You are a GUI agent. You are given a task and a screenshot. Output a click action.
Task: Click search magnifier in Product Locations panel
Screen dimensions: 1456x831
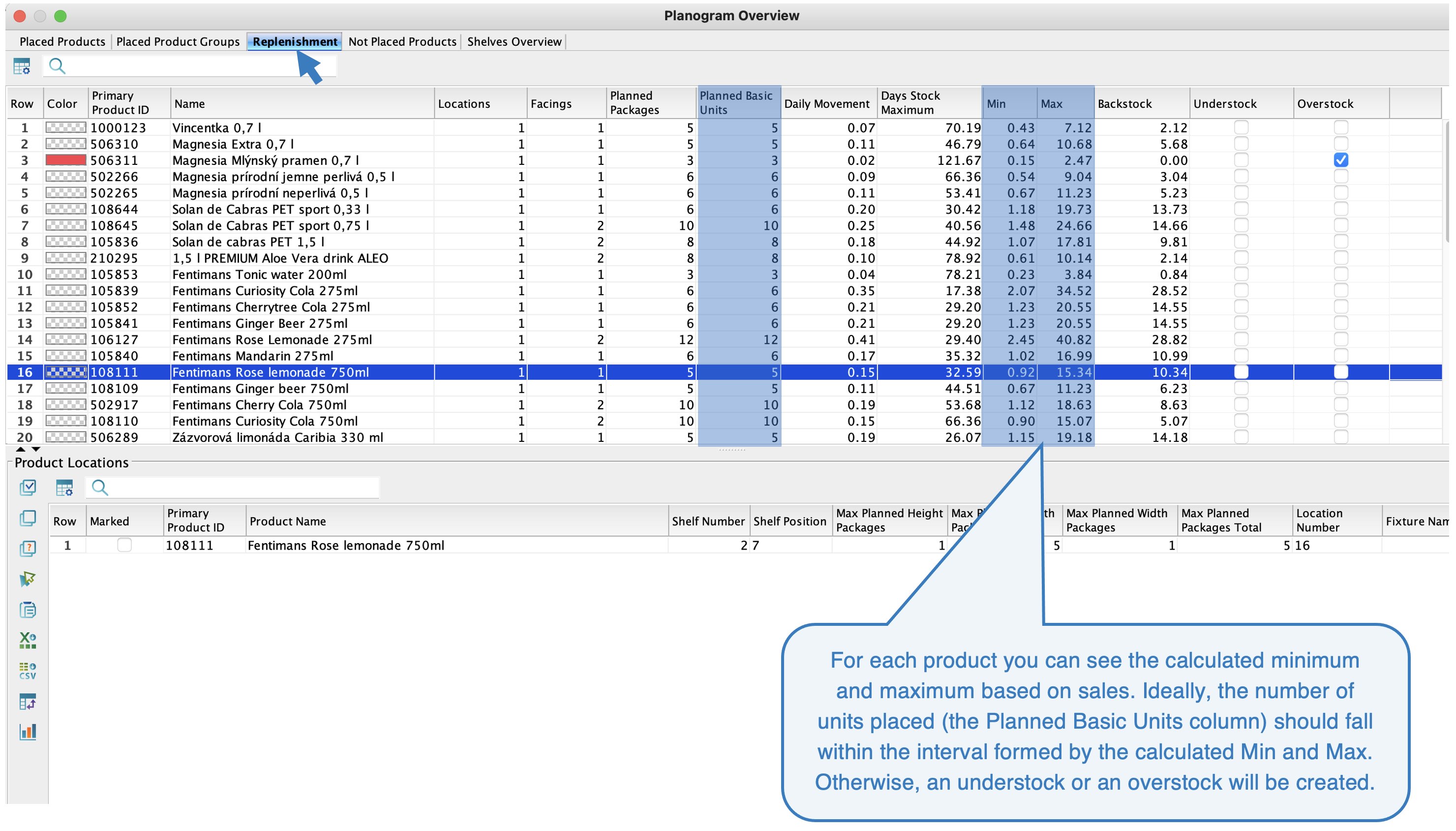pyautogui.click(x=100, y=488)
